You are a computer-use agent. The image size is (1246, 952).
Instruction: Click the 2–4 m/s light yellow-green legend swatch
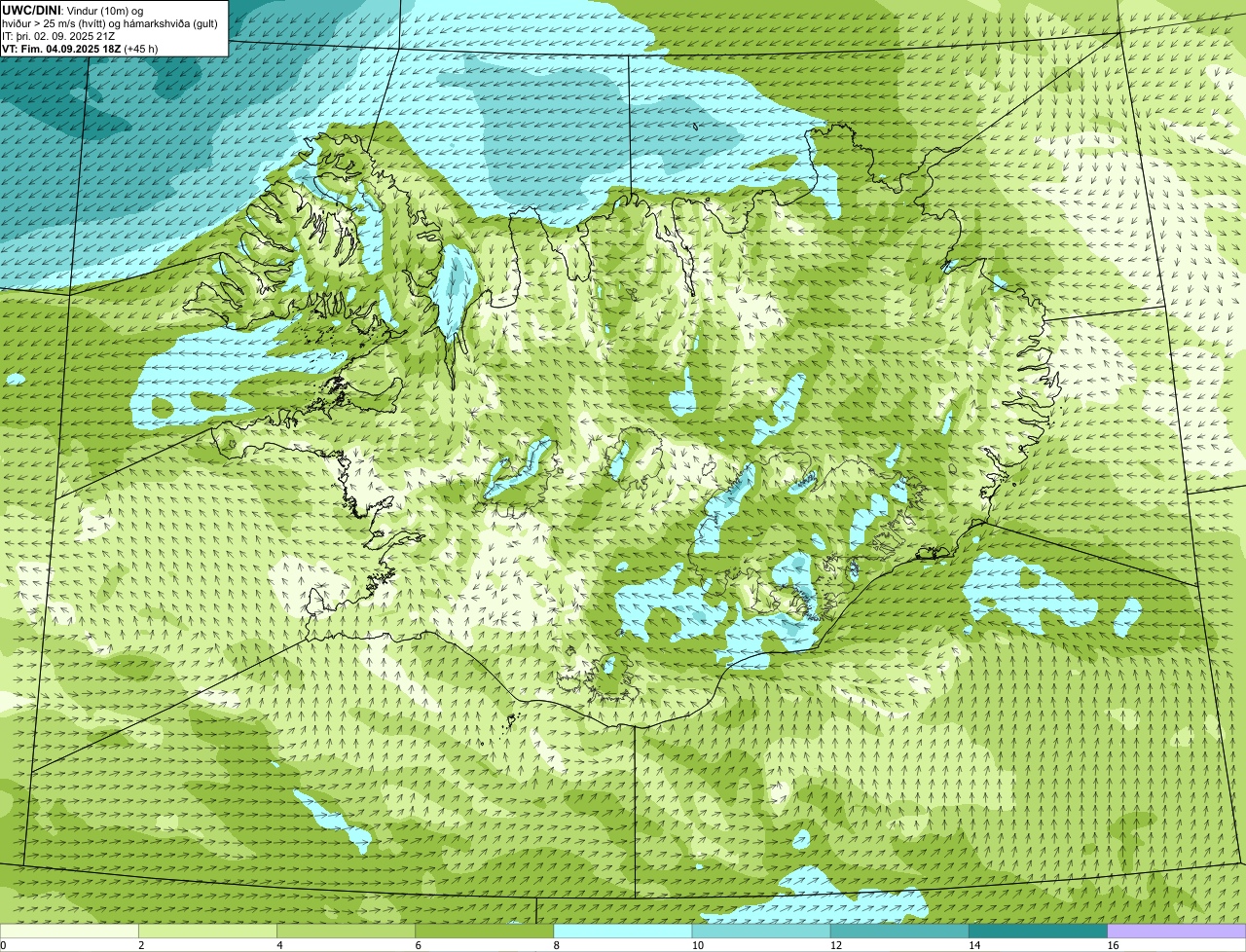(207, 931)
